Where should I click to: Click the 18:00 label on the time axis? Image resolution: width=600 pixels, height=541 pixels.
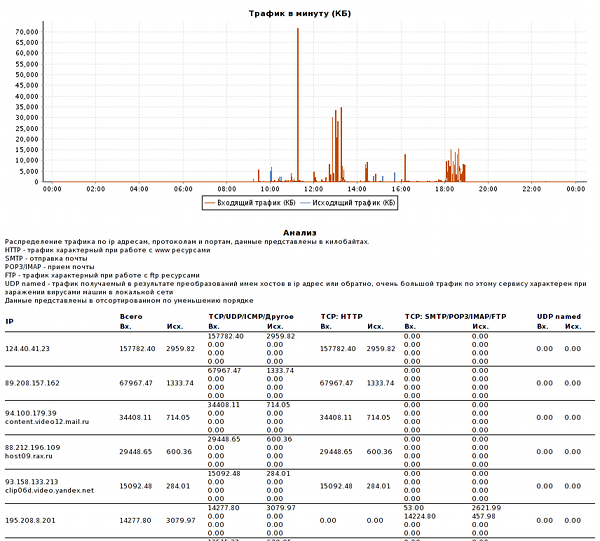445,188
